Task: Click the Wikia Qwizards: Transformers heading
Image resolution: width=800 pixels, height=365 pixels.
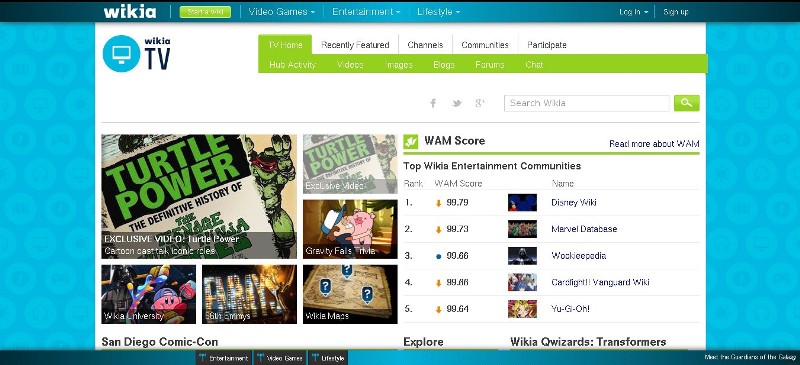Action: coord(588,342)
